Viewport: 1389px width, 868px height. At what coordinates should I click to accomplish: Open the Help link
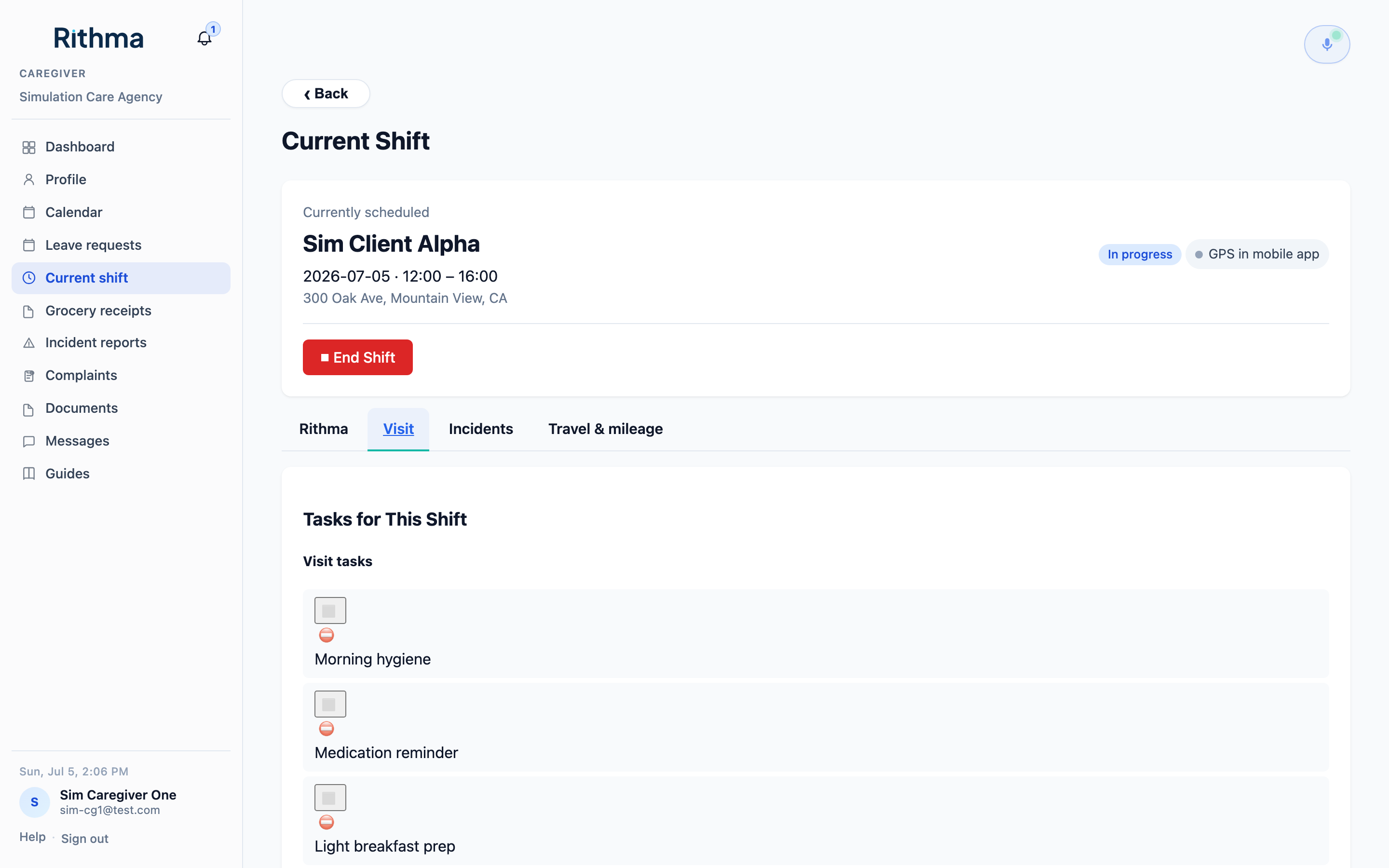(32, 837)
